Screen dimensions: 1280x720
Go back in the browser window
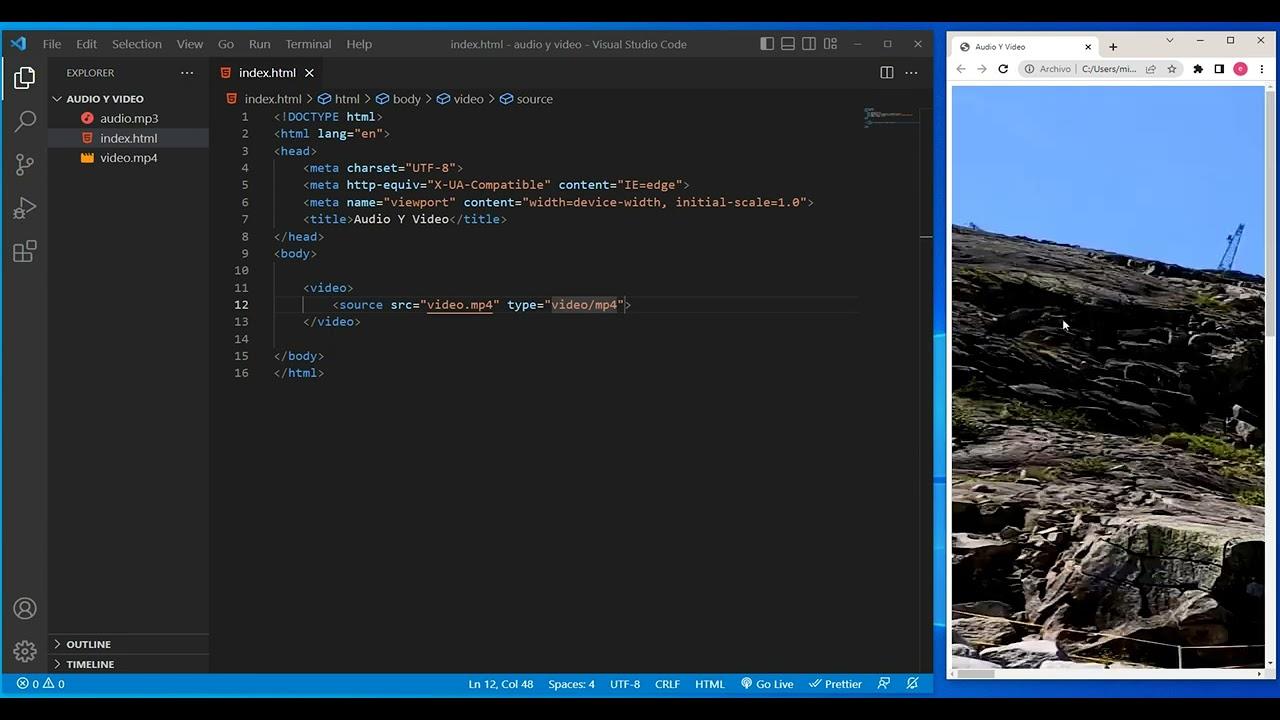961,69
